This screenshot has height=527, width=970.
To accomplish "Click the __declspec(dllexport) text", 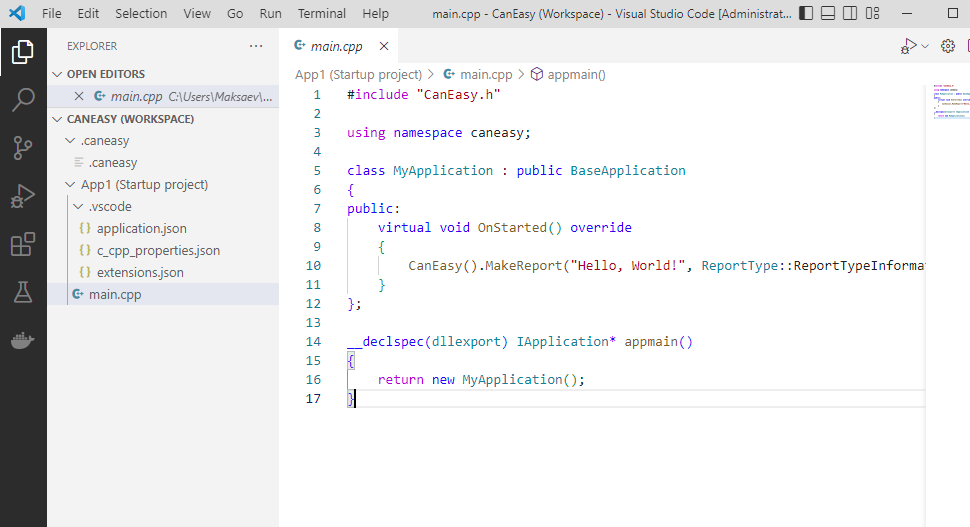I will [427, 342].
